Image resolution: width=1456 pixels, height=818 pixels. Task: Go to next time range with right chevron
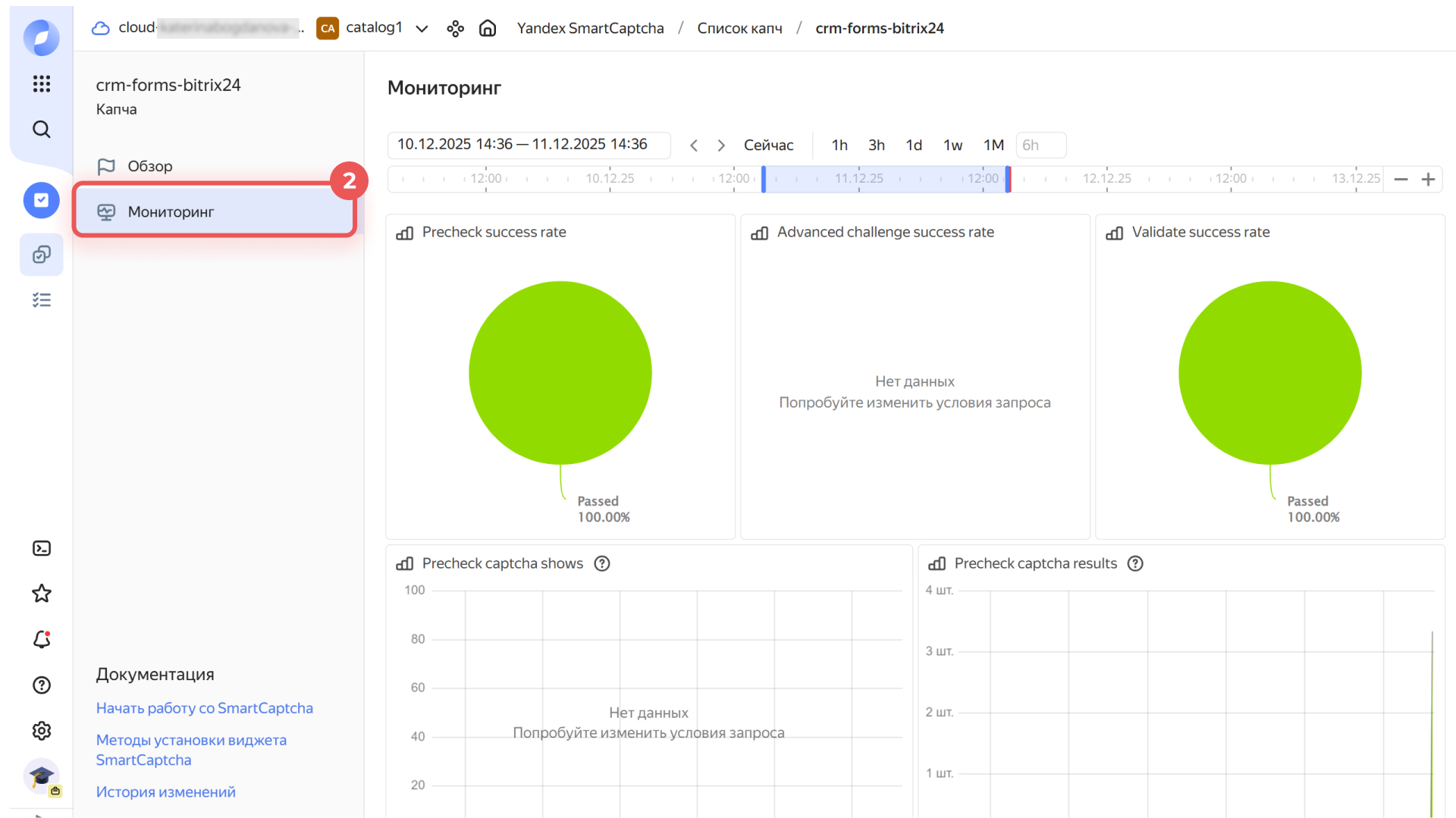tap(721, 145)
